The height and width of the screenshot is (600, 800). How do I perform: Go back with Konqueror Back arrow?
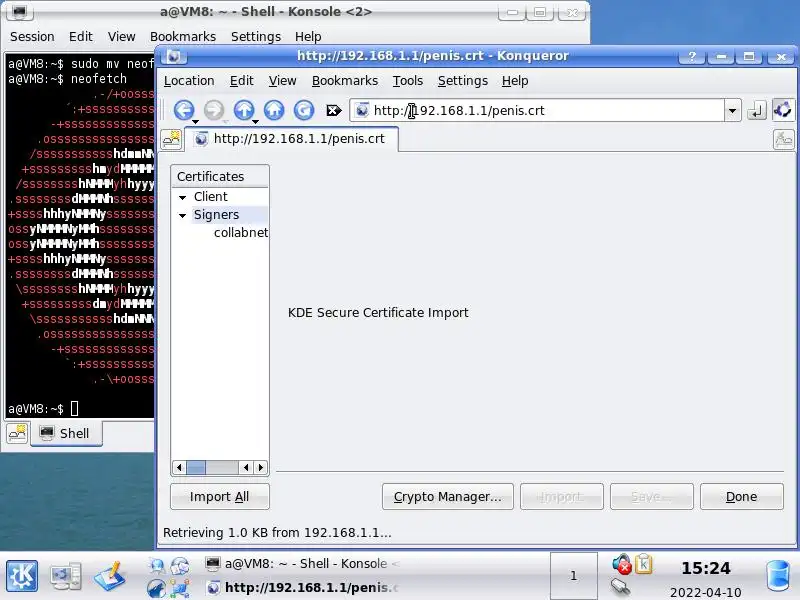click(x=183, y=110)
